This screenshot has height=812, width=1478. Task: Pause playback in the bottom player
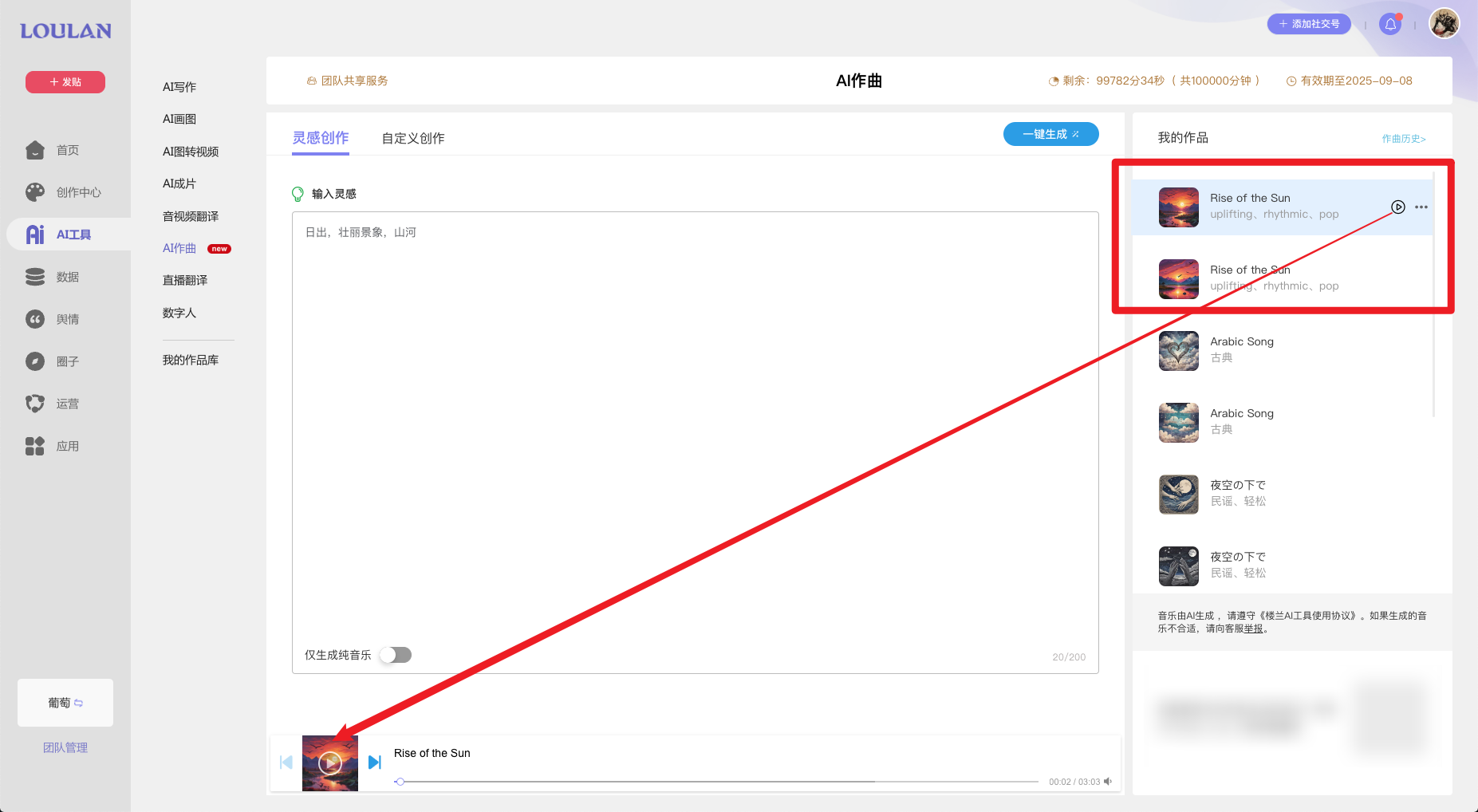330,763
